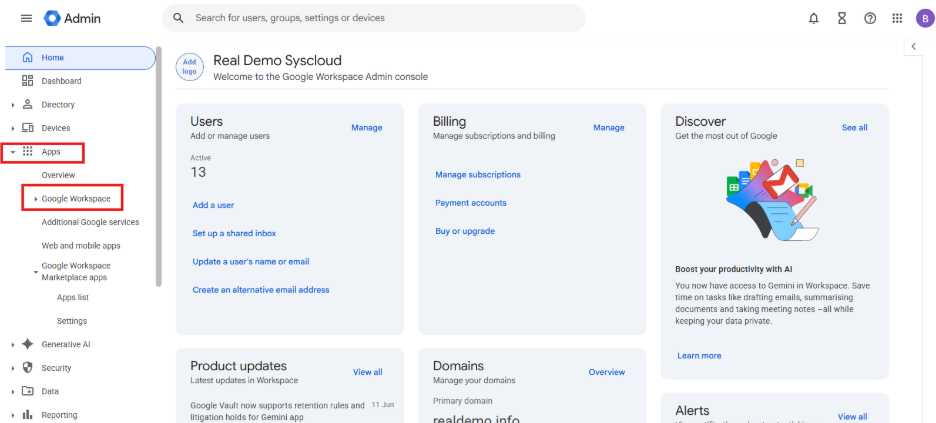Image resolution: width=936 pixels, height=423 pixels.
Task: Click the Discover Workspace apps illustration
Action: [x=771, y=199]
